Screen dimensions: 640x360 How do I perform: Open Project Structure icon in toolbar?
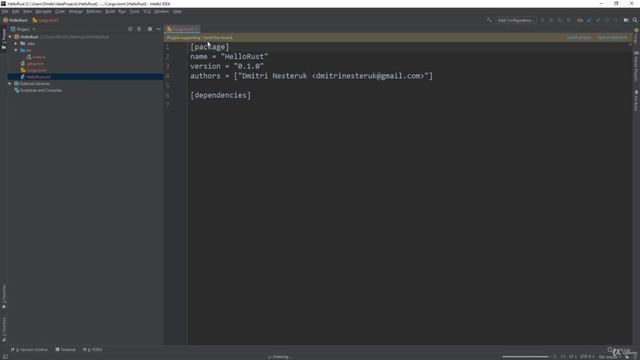pos(626,20)
